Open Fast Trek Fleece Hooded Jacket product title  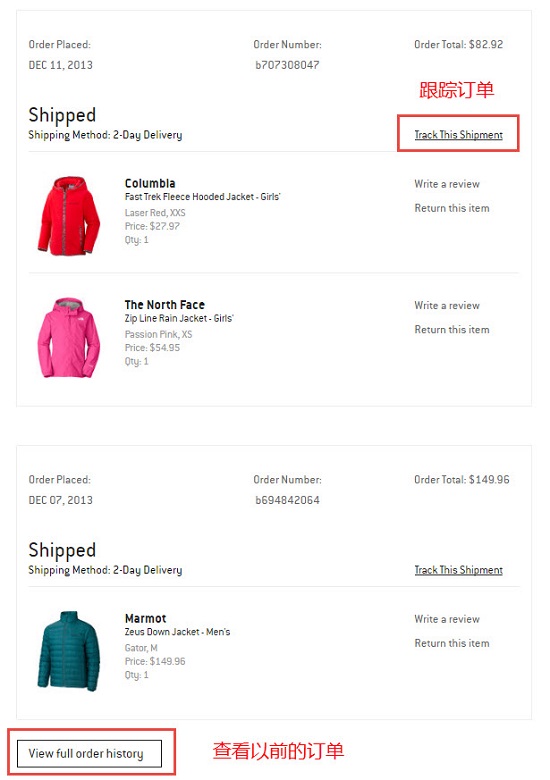[202, 196]
